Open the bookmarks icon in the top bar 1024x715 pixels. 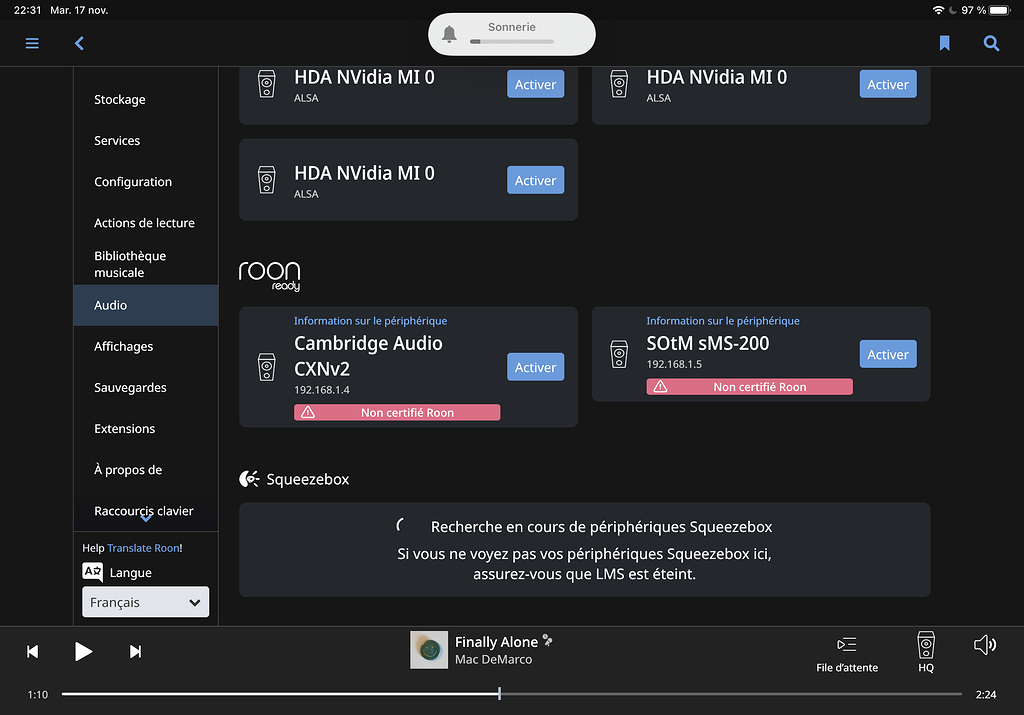(943, 43)
